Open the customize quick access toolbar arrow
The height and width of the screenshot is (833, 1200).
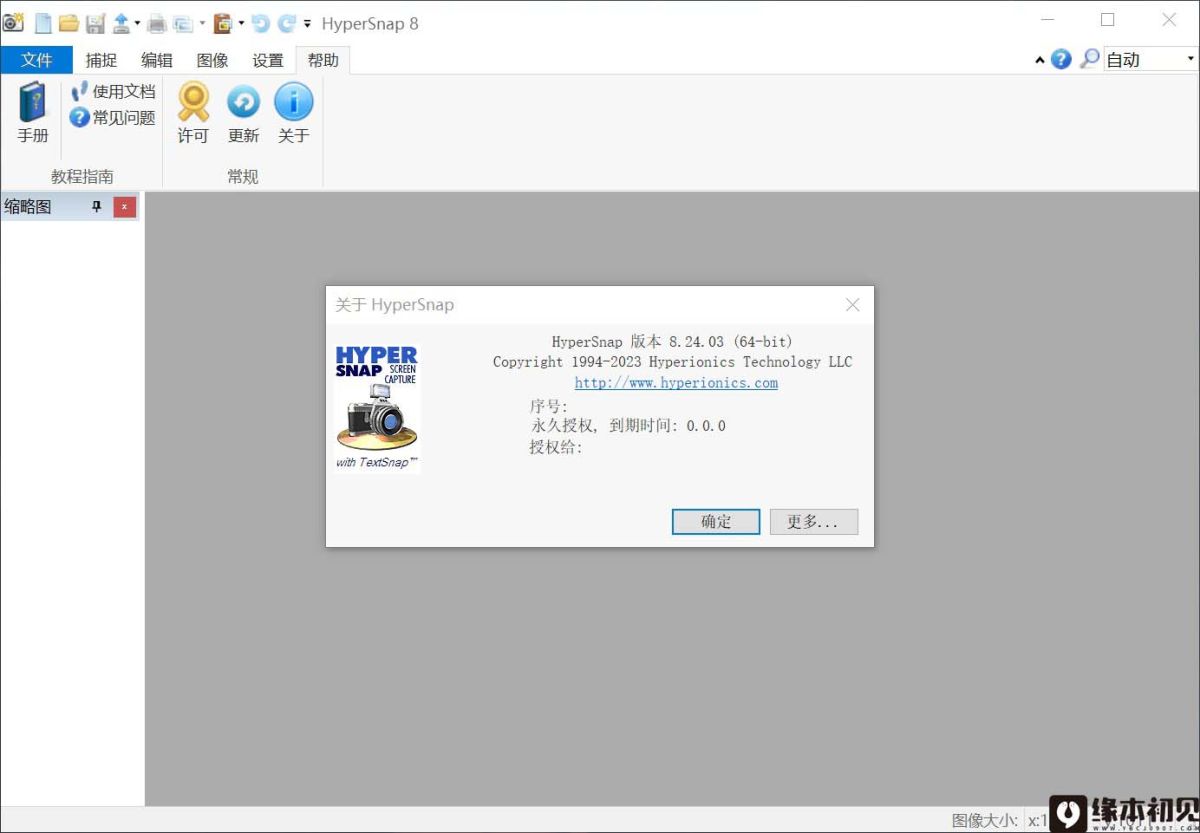point(307,24)
